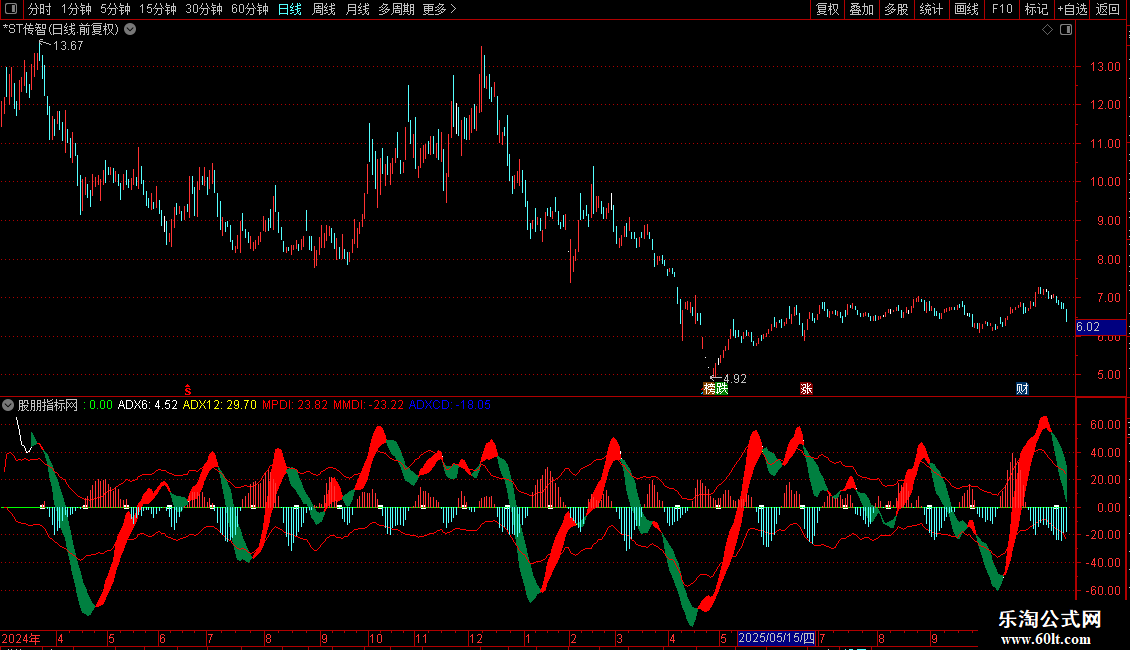
Task: Click the -60.00 indicator axis label
Action: (x=1104, y=591)
